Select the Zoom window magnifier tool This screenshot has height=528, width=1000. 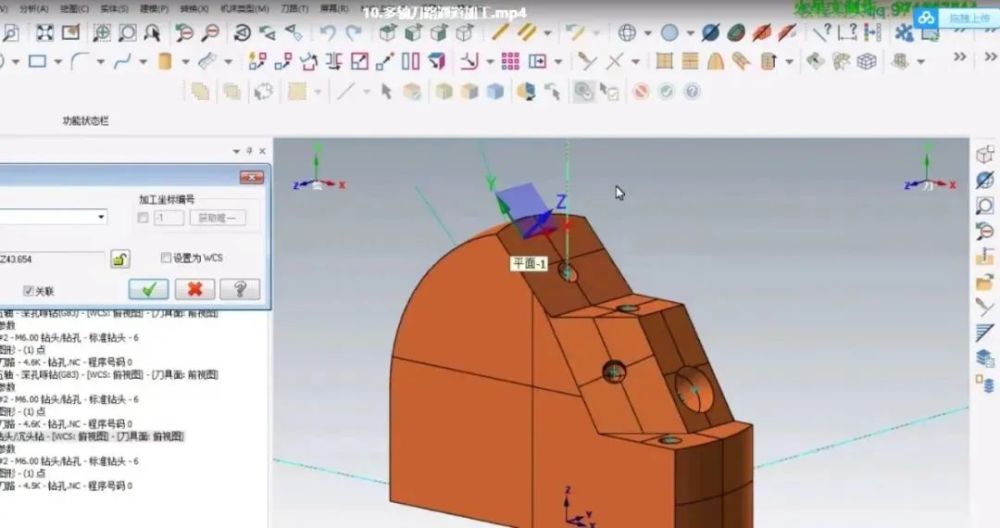pyautogui.click(x=101, y=33)
